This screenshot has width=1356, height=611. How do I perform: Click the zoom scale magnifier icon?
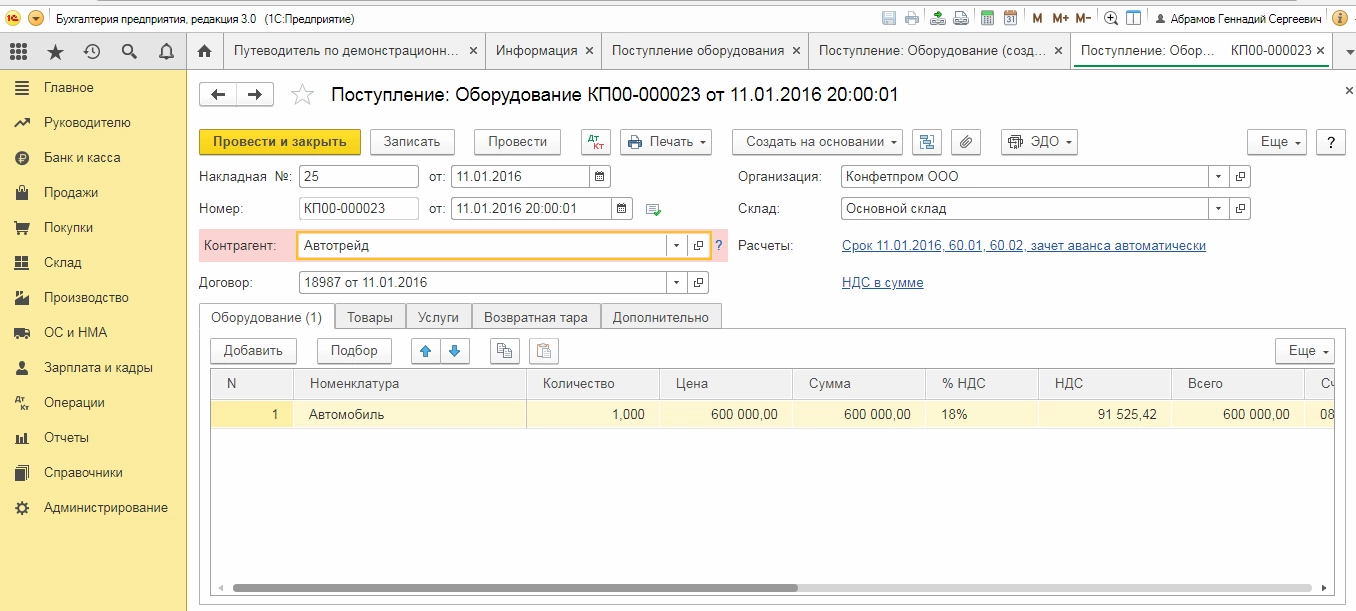tap(1111, 18)
